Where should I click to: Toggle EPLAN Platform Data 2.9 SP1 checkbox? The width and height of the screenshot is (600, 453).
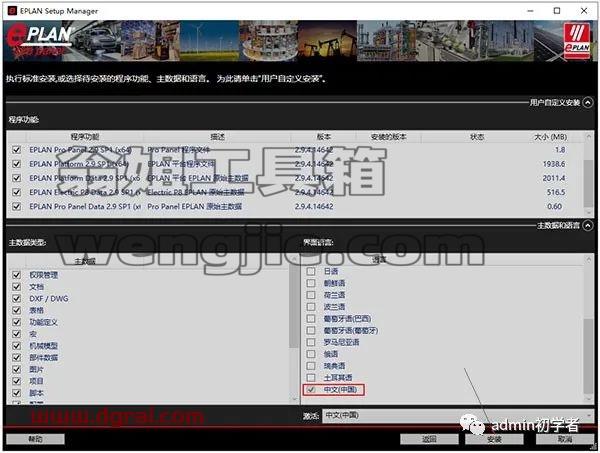click(x=16, y=178)
